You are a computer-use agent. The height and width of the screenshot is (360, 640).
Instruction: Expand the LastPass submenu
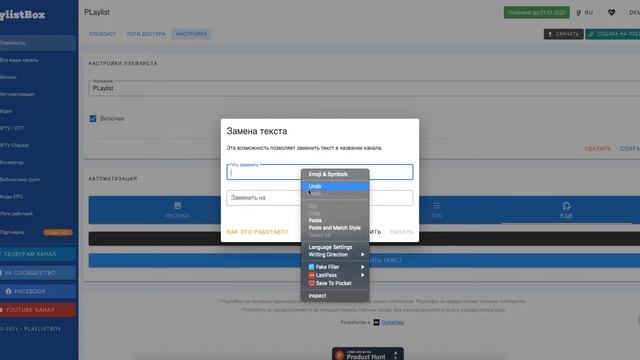335,275
